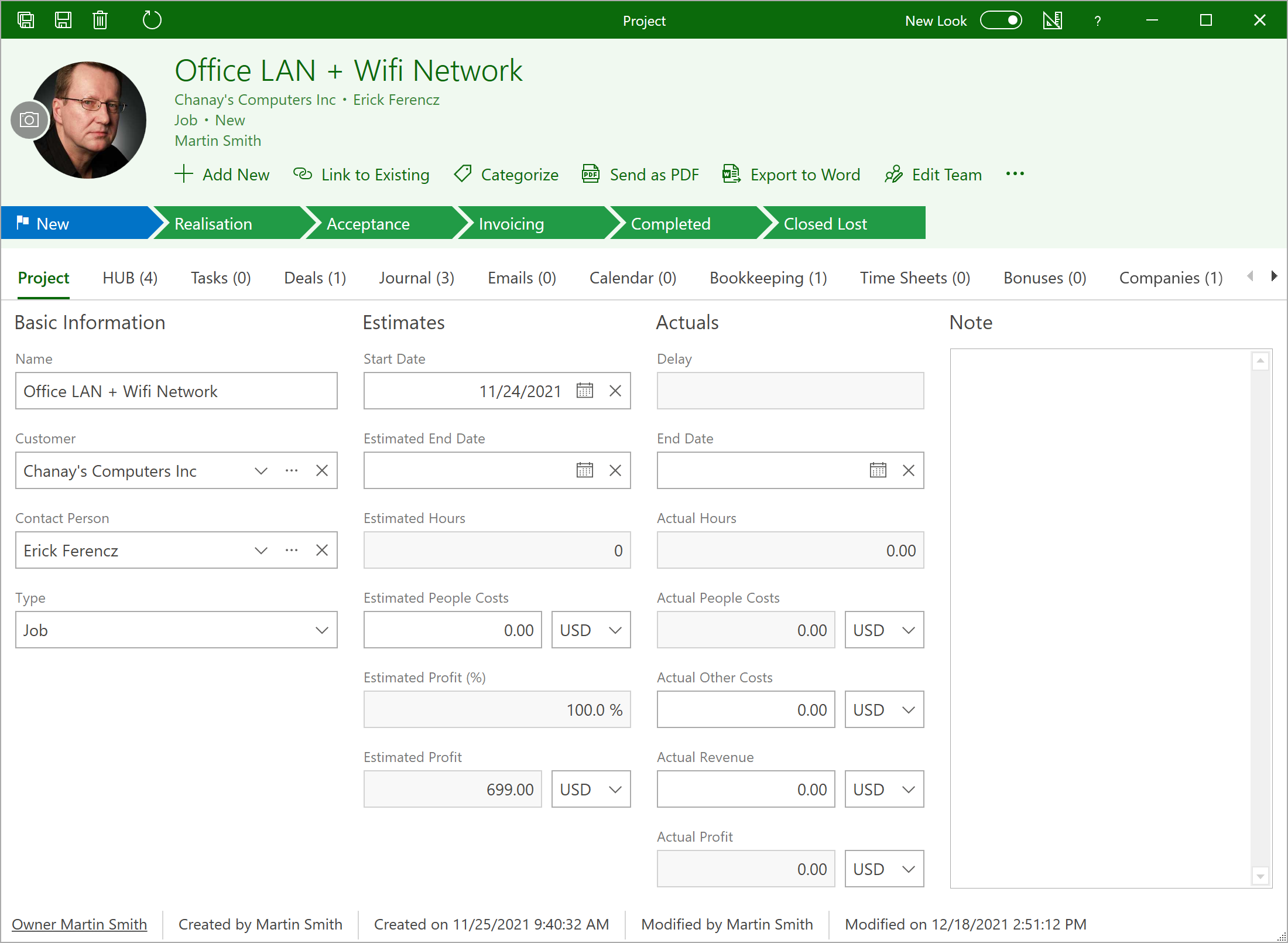This screenshot has height=943, width=1288.
Task: Click the circular Refresh icon
Action: (152, 20)
